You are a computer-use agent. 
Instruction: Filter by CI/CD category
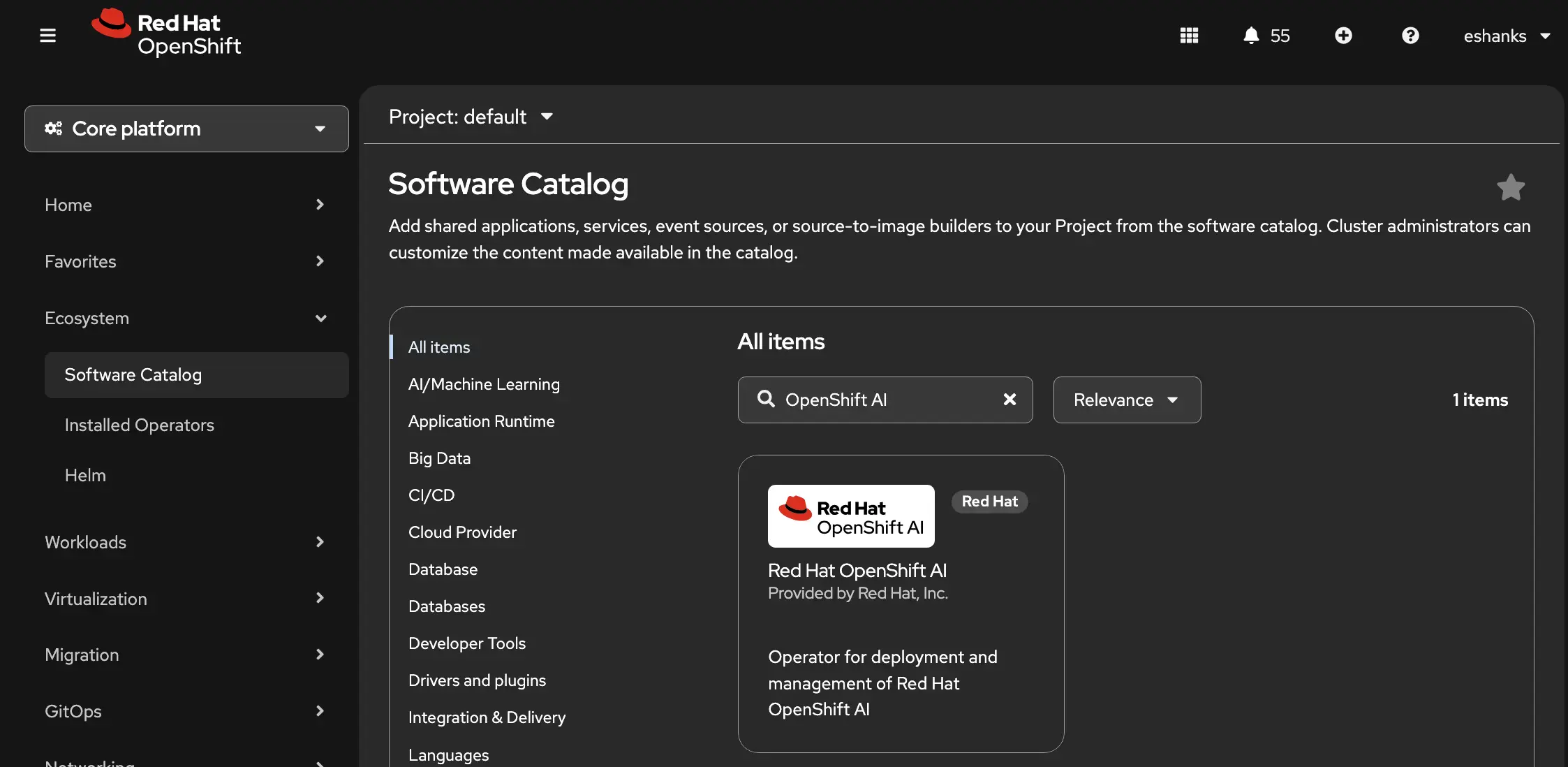coord(431,495)
